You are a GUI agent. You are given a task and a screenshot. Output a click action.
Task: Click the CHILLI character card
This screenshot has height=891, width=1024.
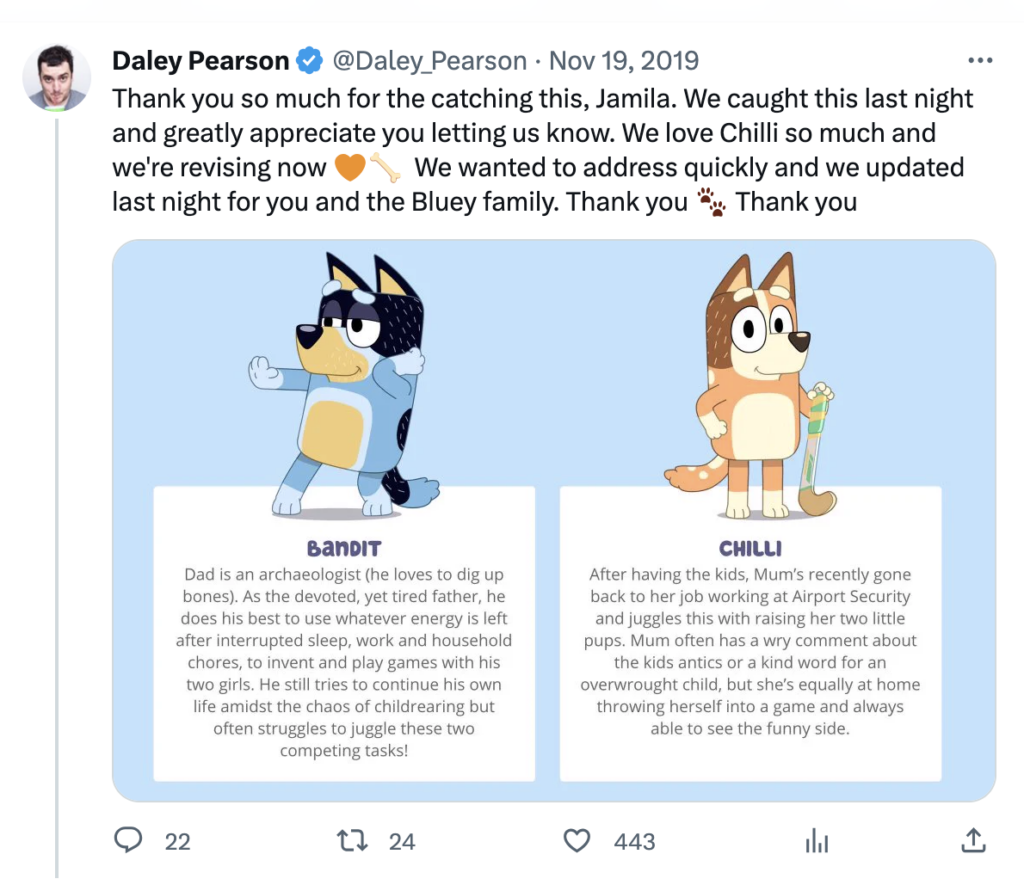750,635
